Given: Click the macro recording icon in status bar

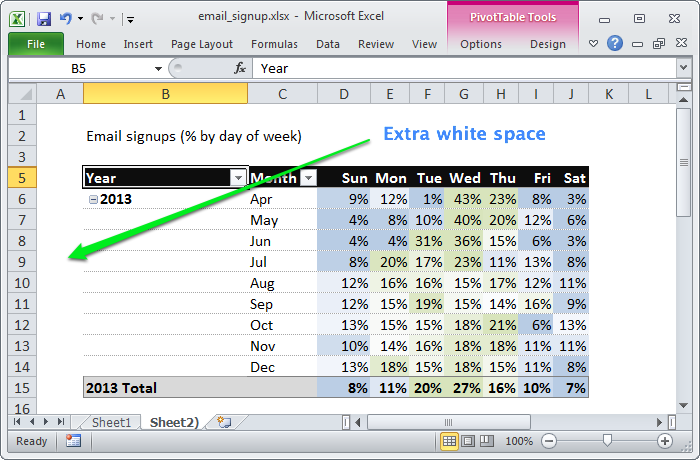Looking at the screenshot, I should pos(73,441).
